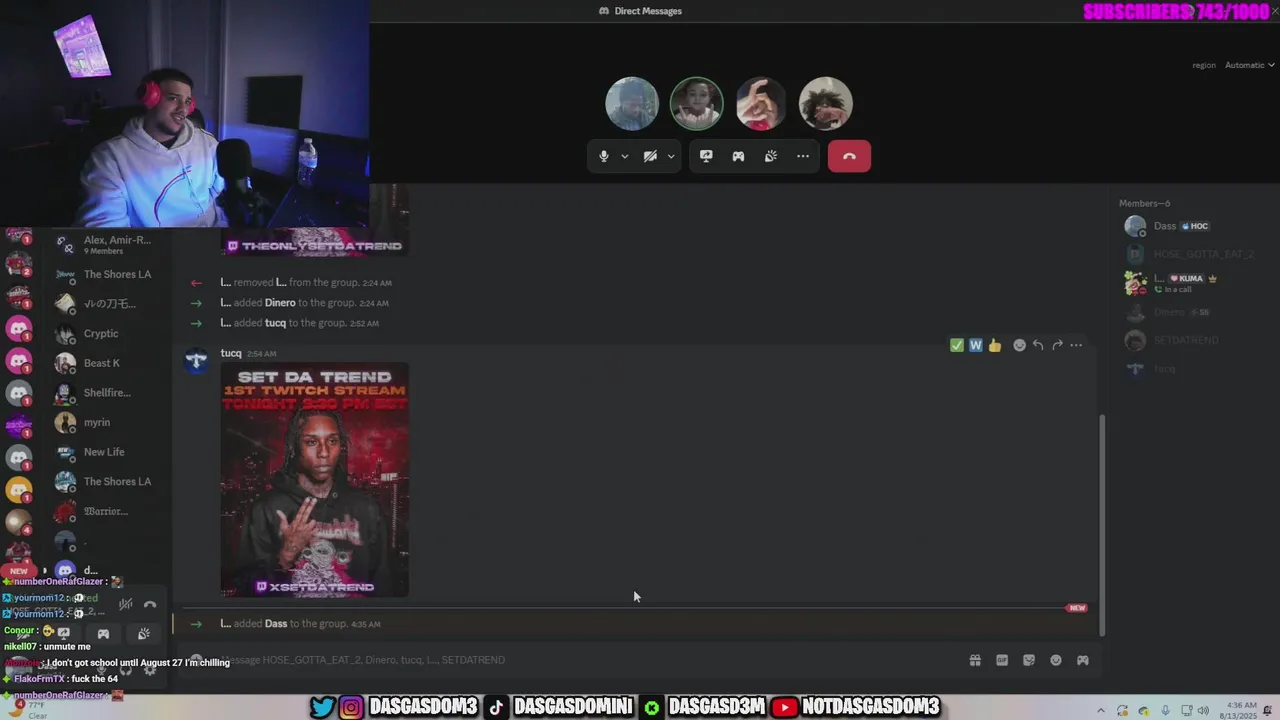
Task: Open the Shellfire... direct message
Action: tap(108, 393)
